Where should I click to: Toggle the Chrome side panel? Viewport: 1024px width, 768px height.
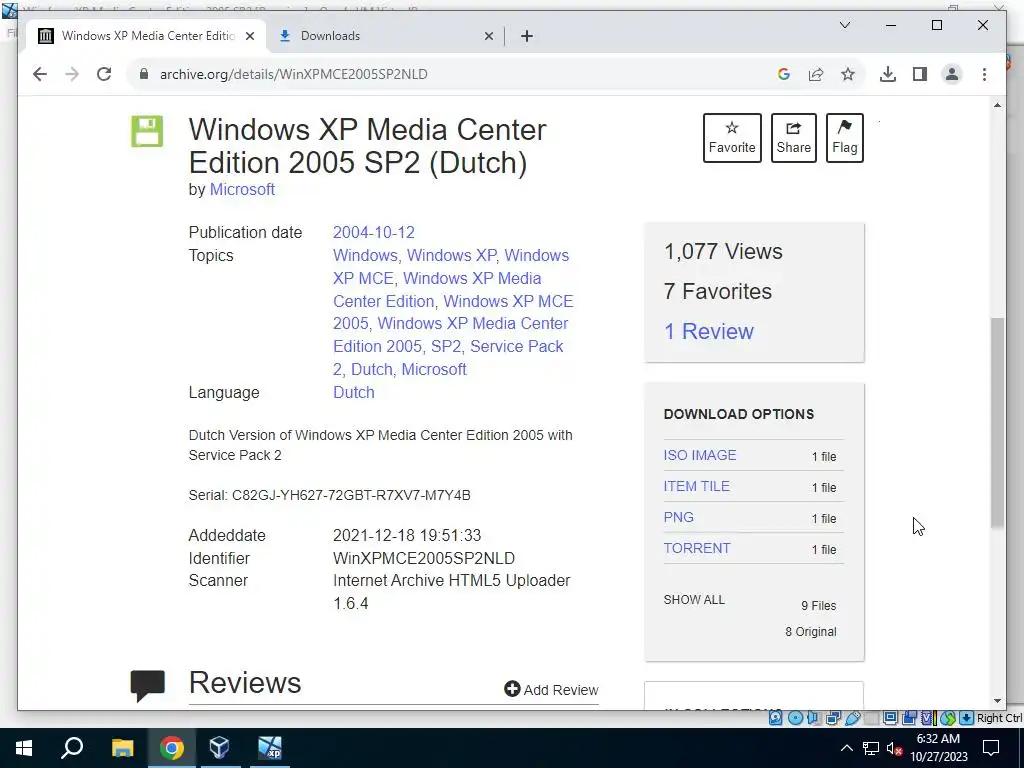920,74
